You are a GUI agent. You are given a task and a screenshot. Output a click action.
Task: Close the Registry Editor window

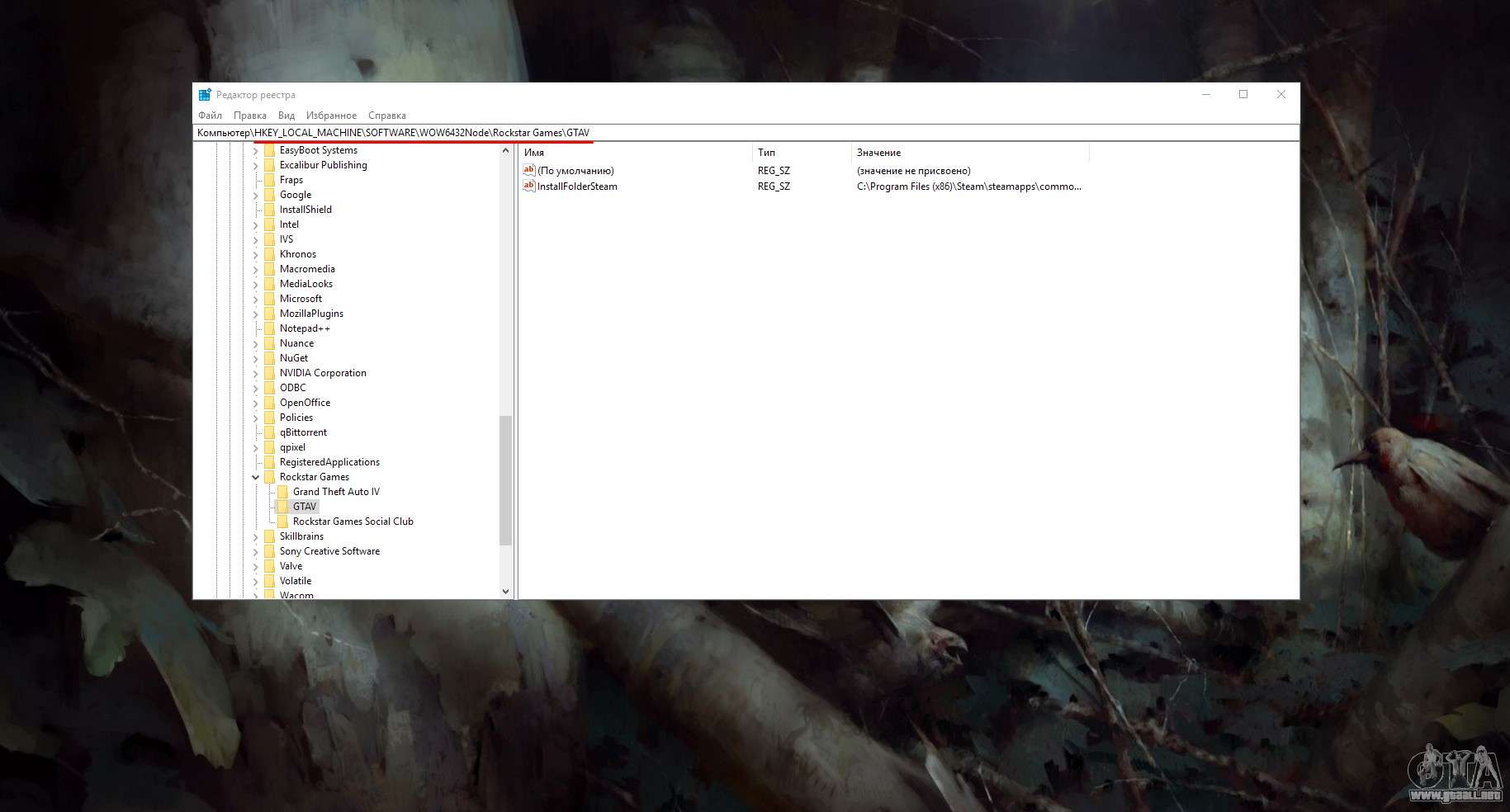point(1281,95)
